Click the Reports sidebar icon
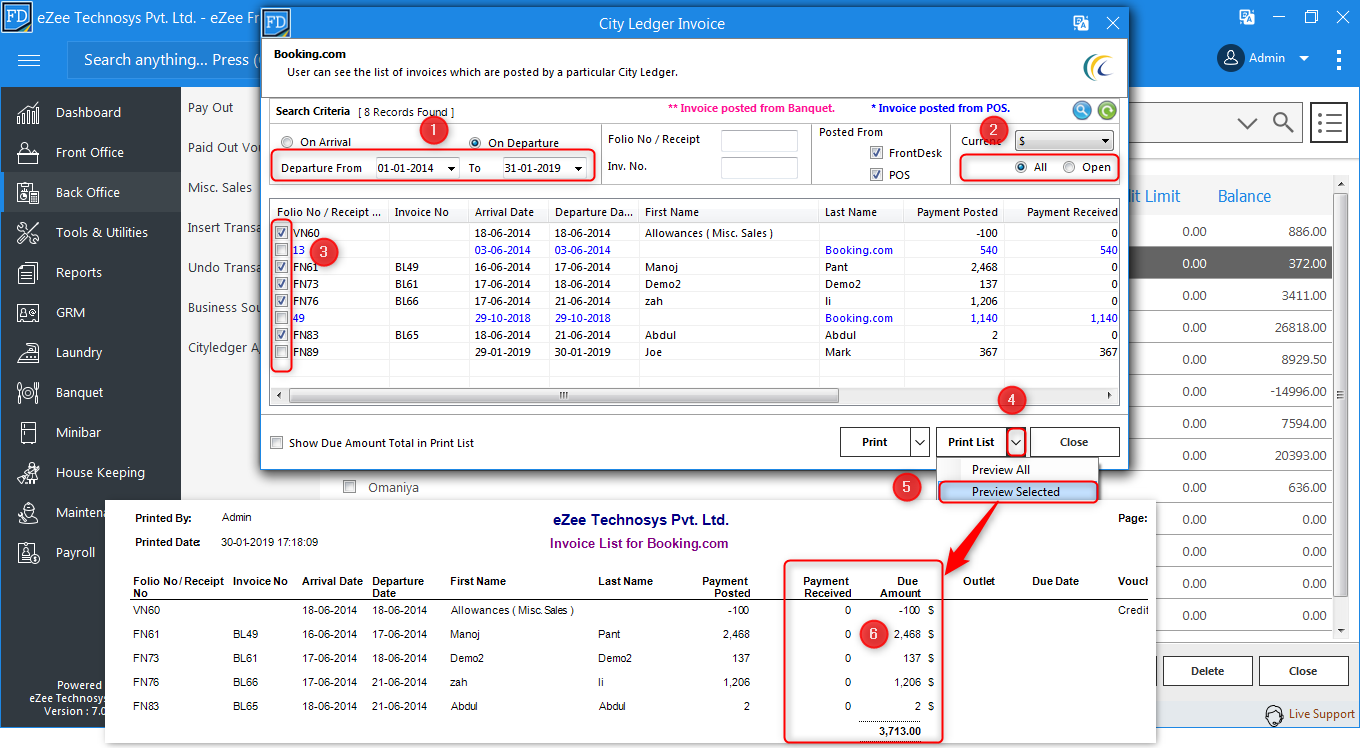 pyautogui.click(x=28, y=273)
